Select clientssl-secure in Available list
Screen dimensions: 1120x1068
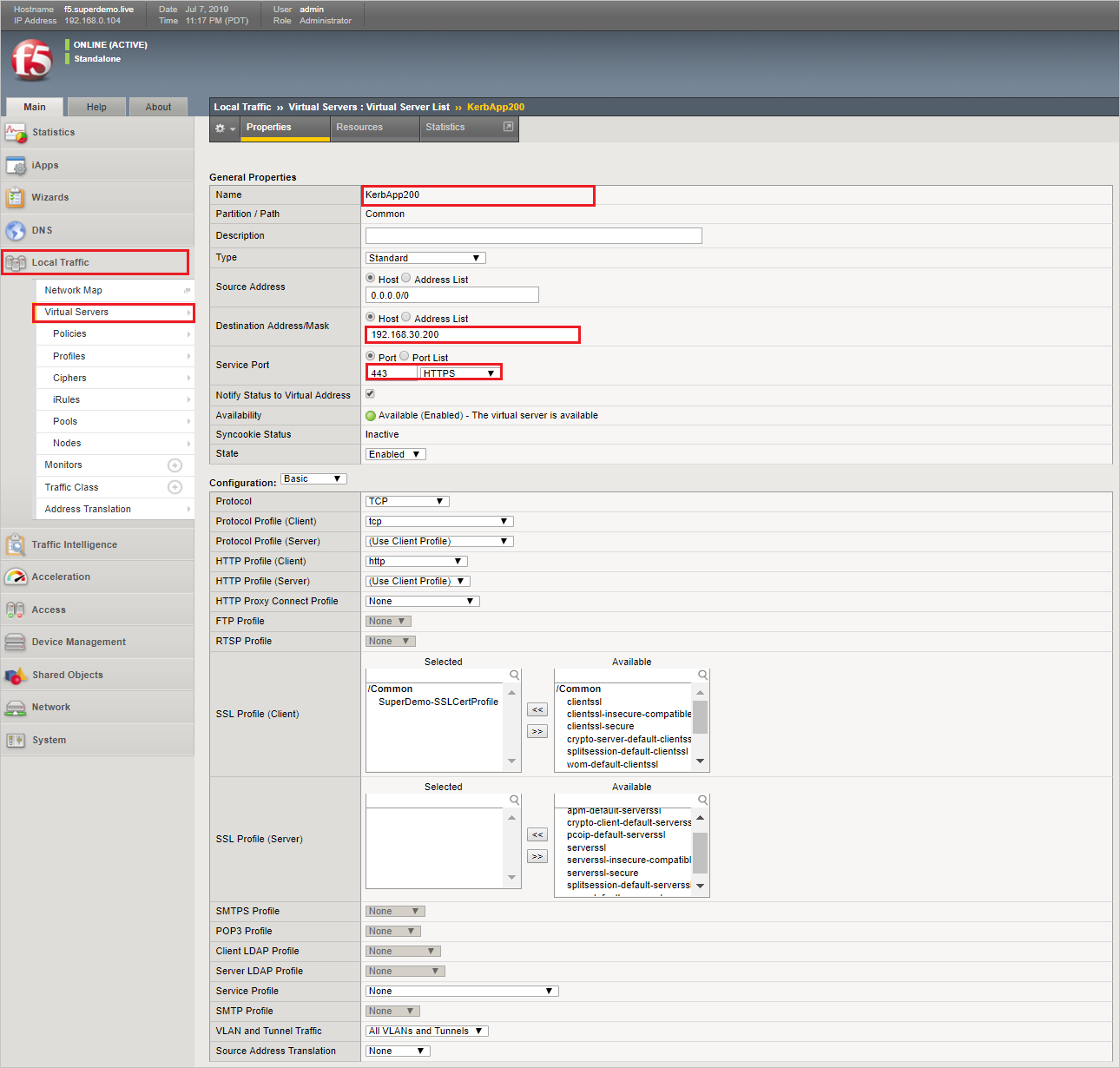click(x=600, y=726)
